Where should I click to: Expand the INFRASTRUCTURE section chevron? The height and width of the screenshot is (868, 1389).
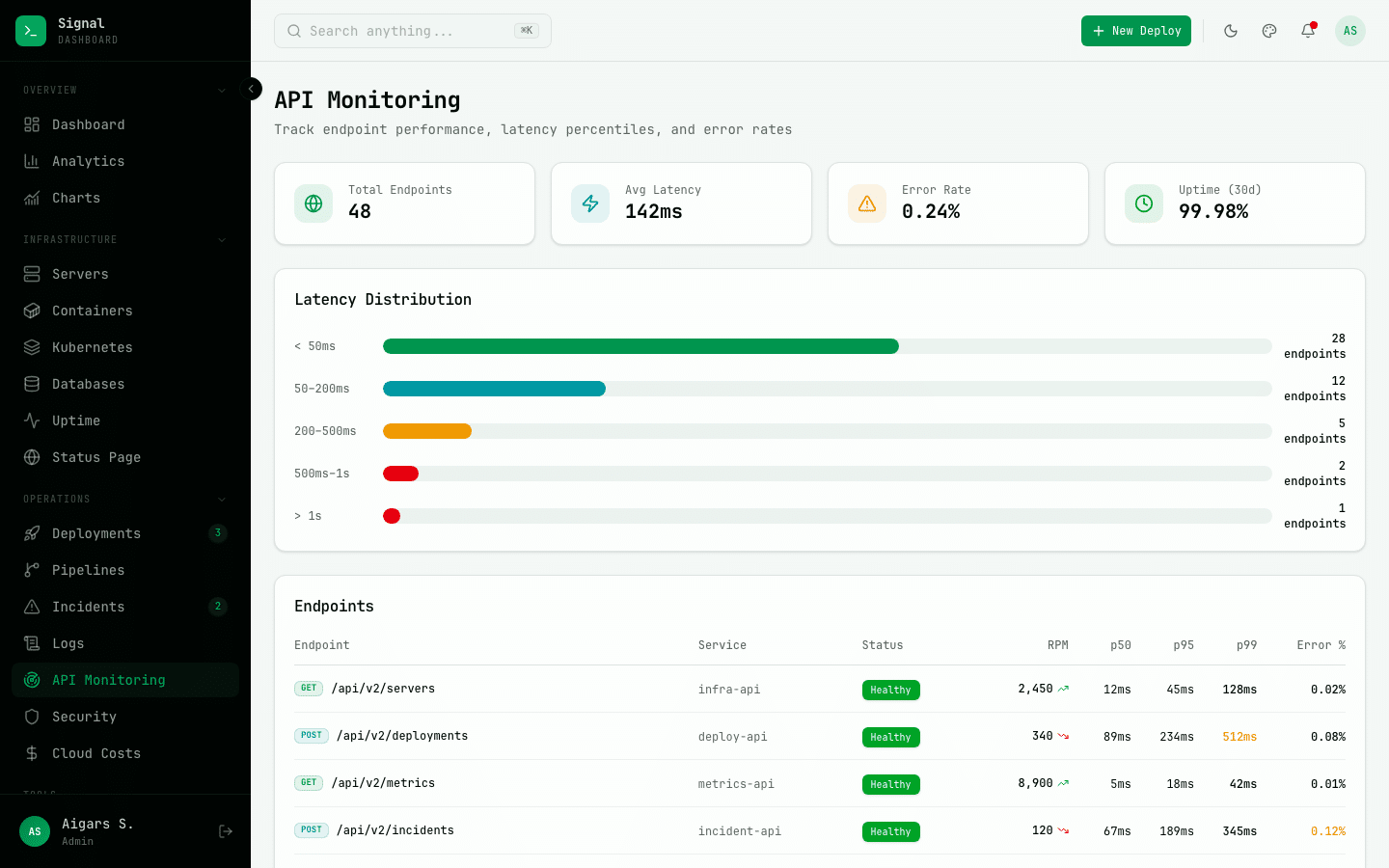[222, 239]
